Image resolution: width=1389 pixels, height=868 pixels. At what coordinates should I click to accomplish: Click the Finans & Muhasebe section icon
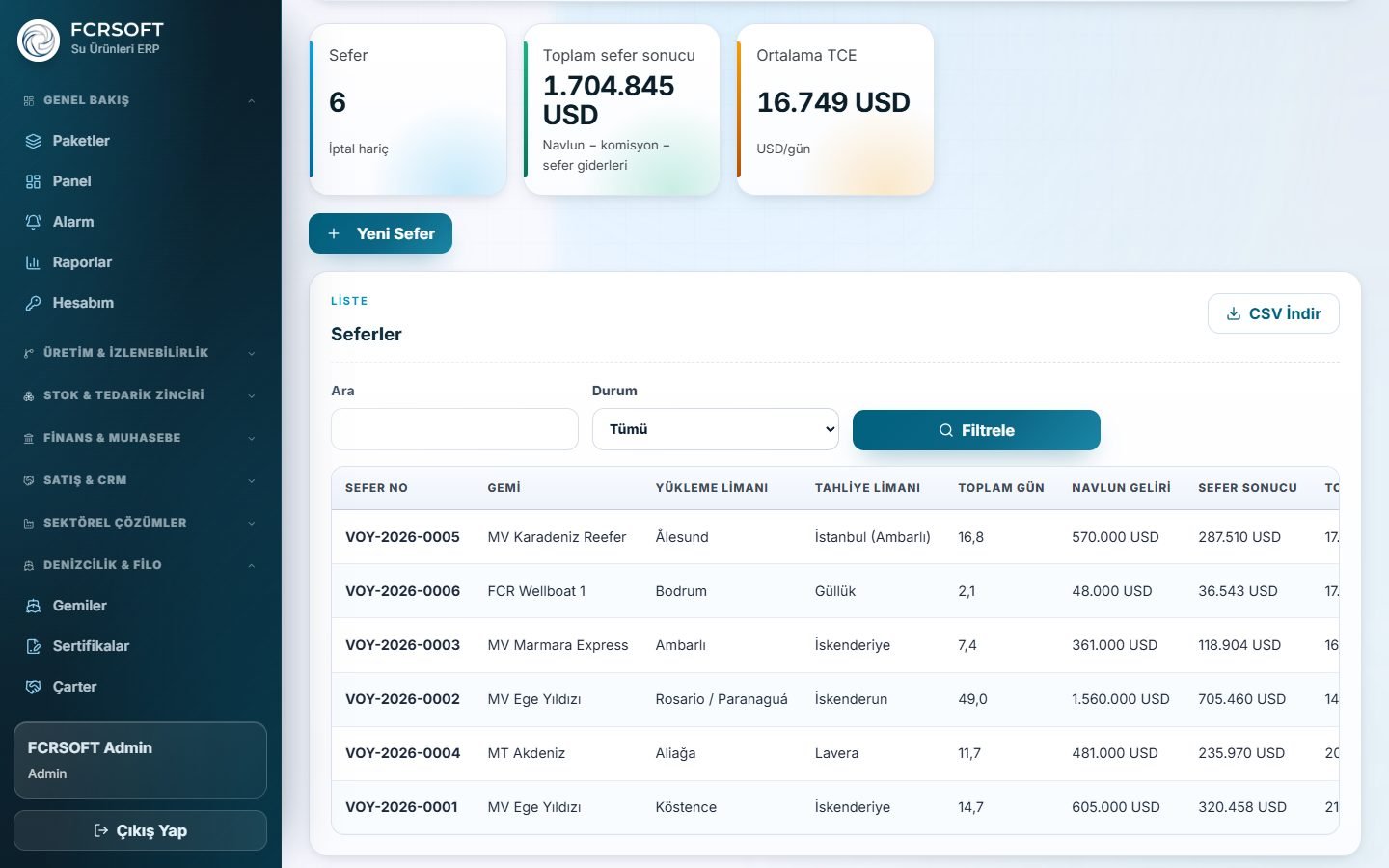coord(29,438)
